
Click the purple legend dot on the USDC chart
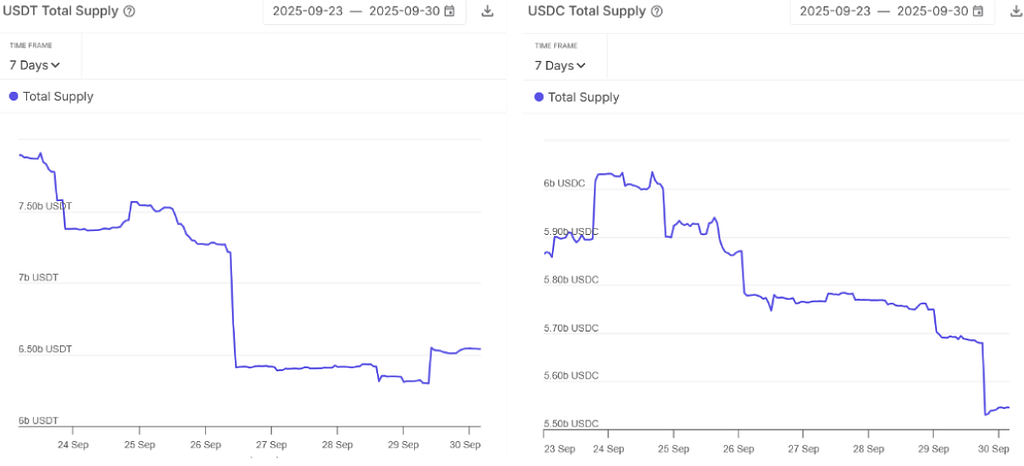tap(539, 97)
